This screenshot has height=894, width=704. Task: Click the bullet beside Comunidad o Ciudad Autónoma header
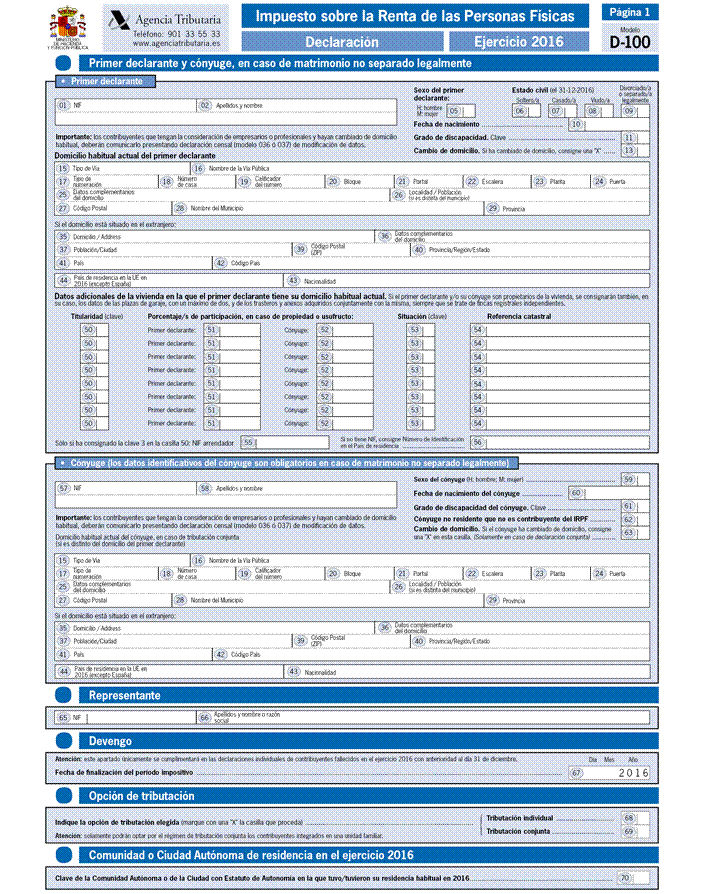[x=65, y=855]
